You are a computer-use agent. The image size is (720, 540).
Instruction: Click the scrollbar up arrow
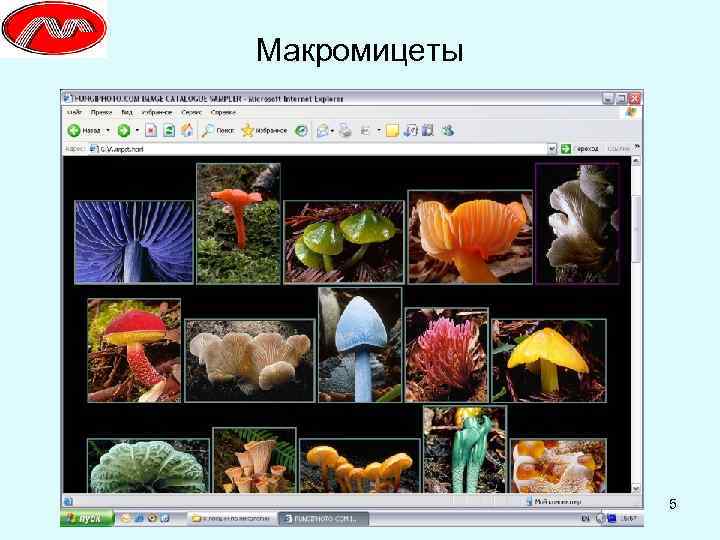636,161
